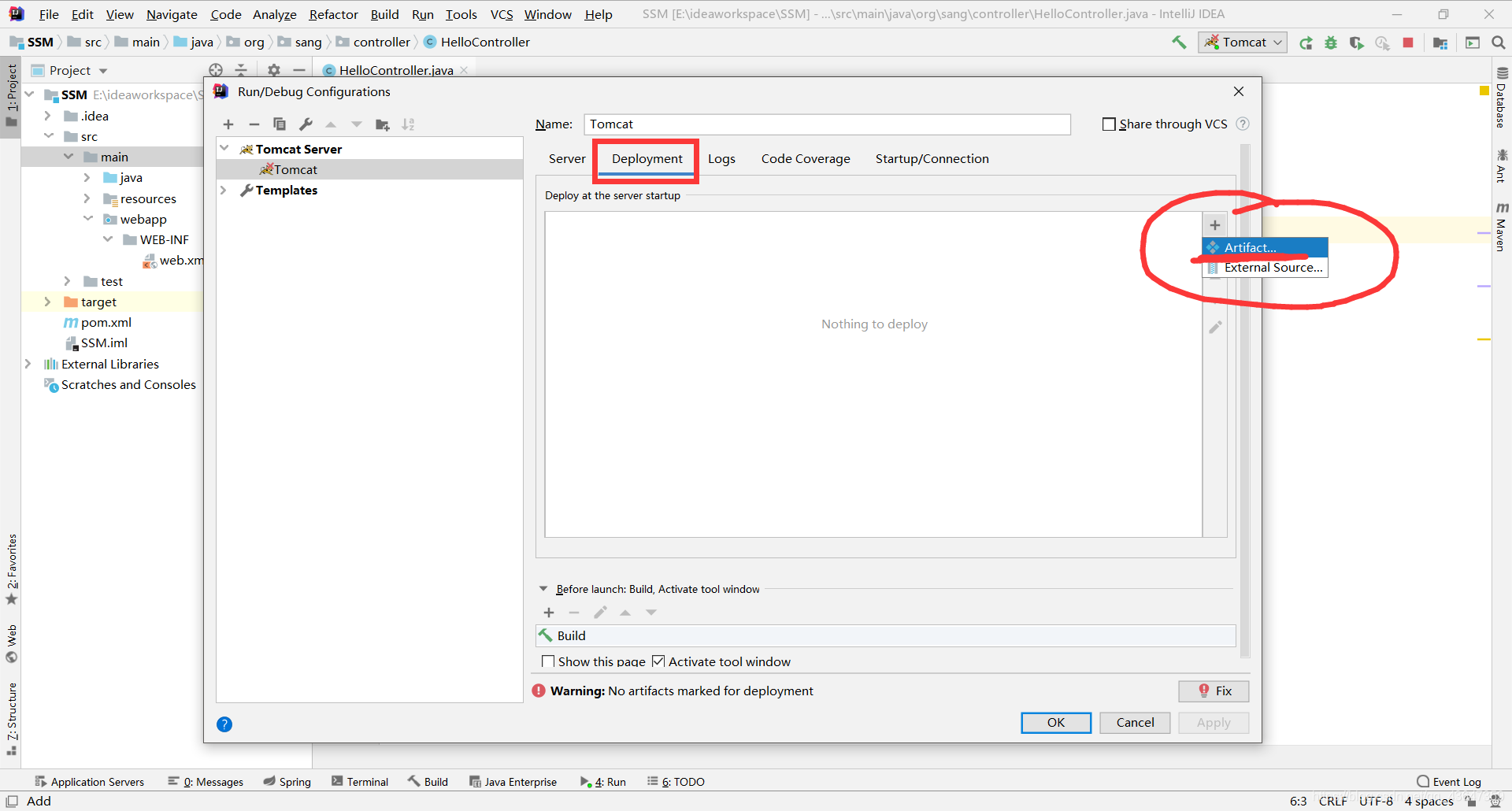Collapse Before launch section

pos(543,589)
